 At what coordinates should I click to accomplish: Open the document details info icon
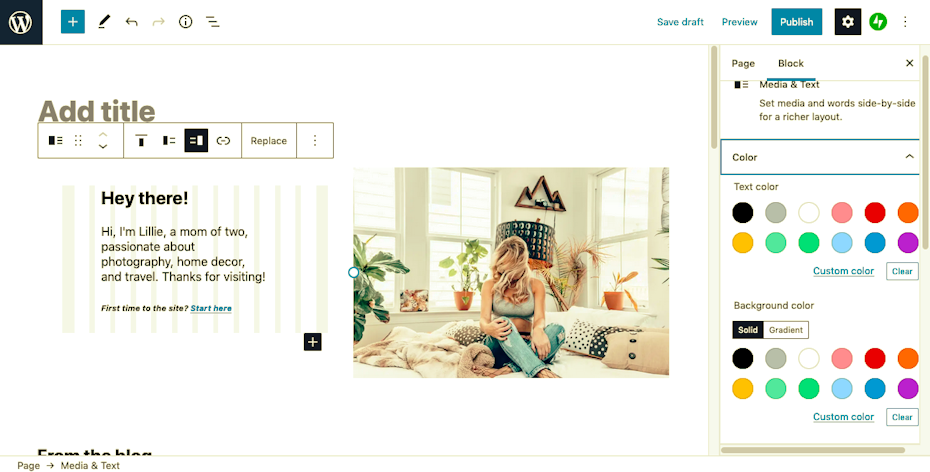pos(186,22)
